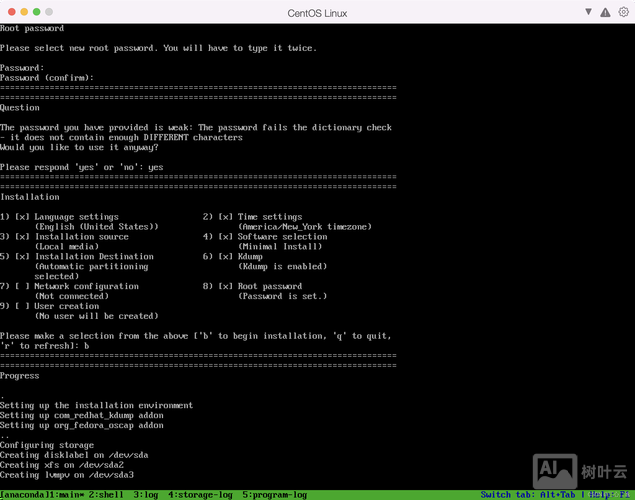Click the Installation source checkbox marker
Screen dimensions: 635x500
[x=22, y=236]
